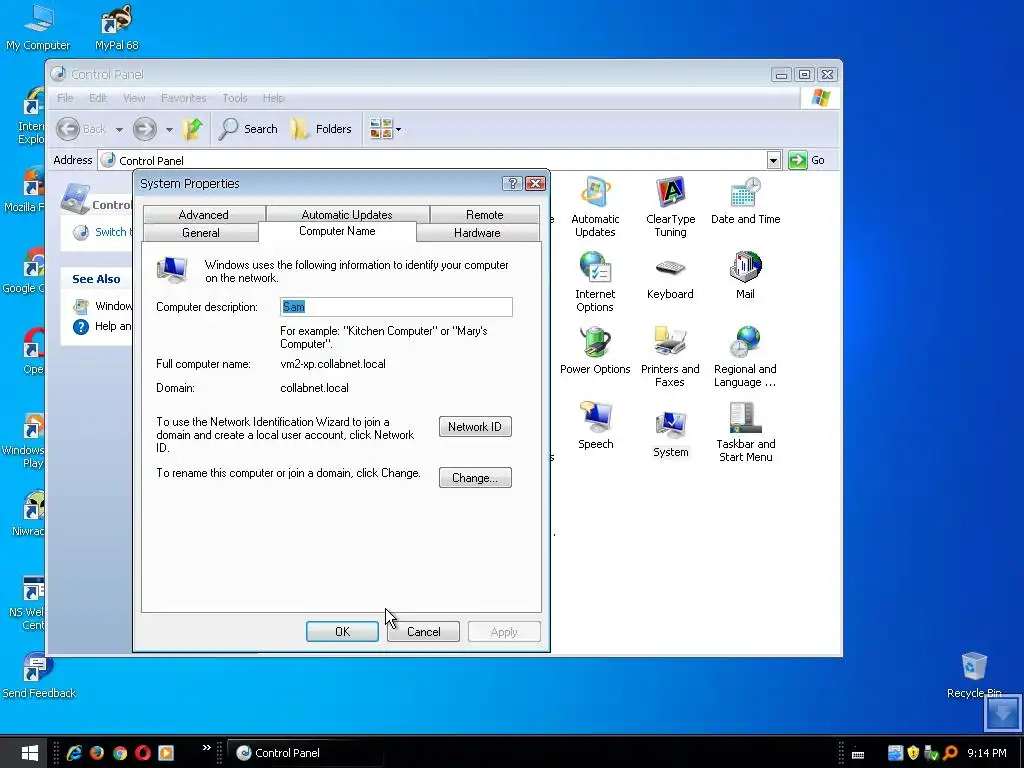Click the Windows Start button
This screenshot has height=768, width=1024.
(x=29, y=753)
